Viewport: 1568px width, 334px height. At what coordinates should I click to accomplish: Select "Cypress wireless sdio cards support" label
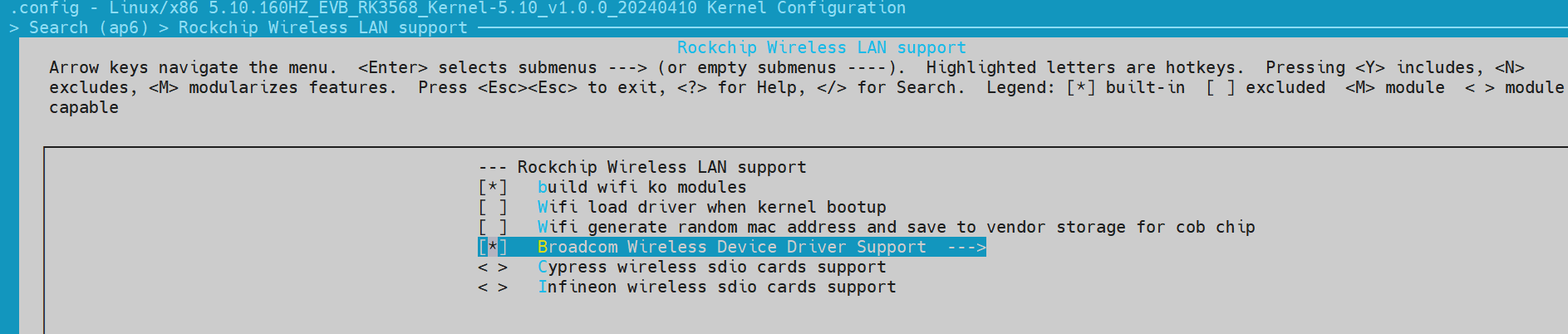[711, 268]
